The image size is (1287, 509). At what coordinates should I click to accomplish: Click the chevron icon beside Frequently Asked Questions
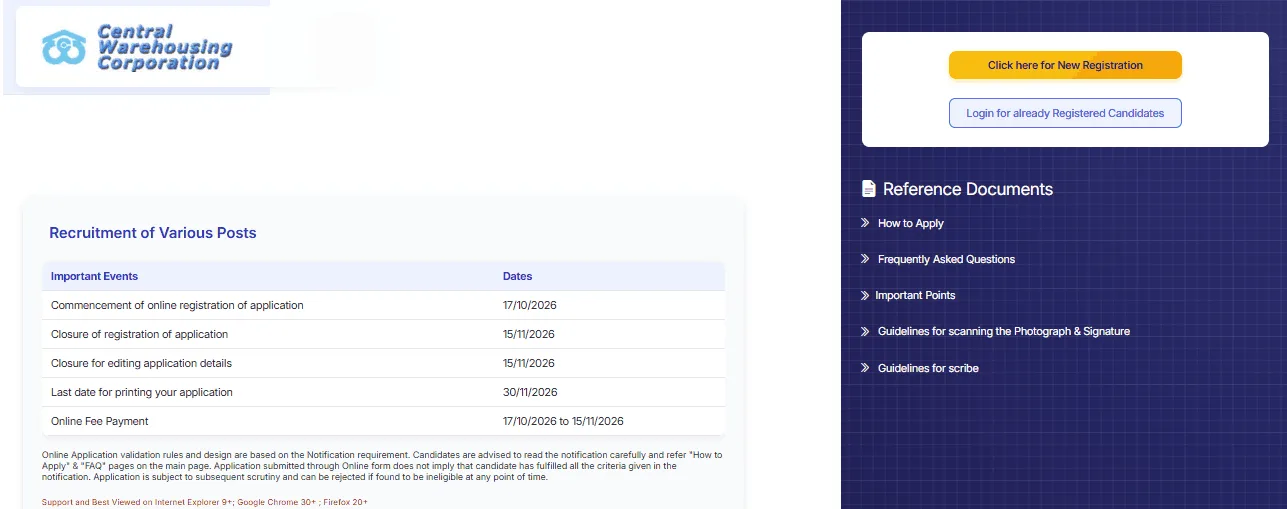click(x=865, y=259)
